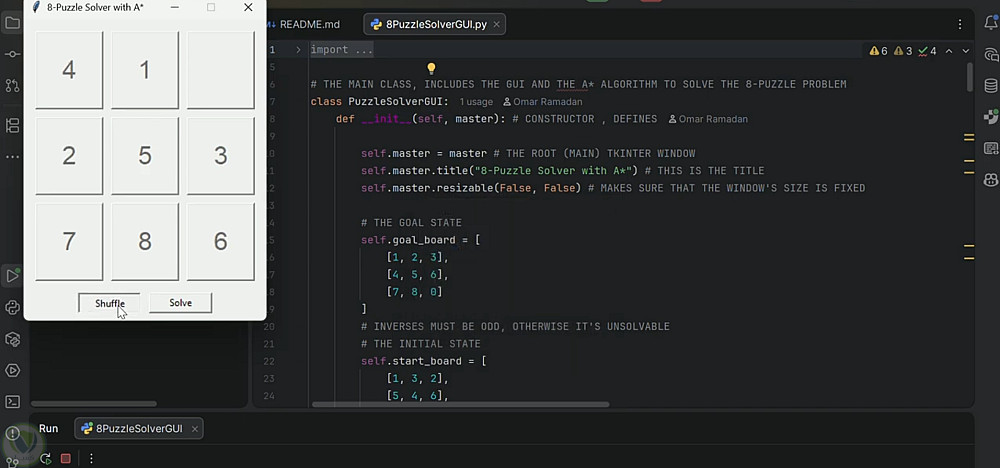Open the Notifications bell
This screenshot has width=1000, height=468.
pos(991,24)
